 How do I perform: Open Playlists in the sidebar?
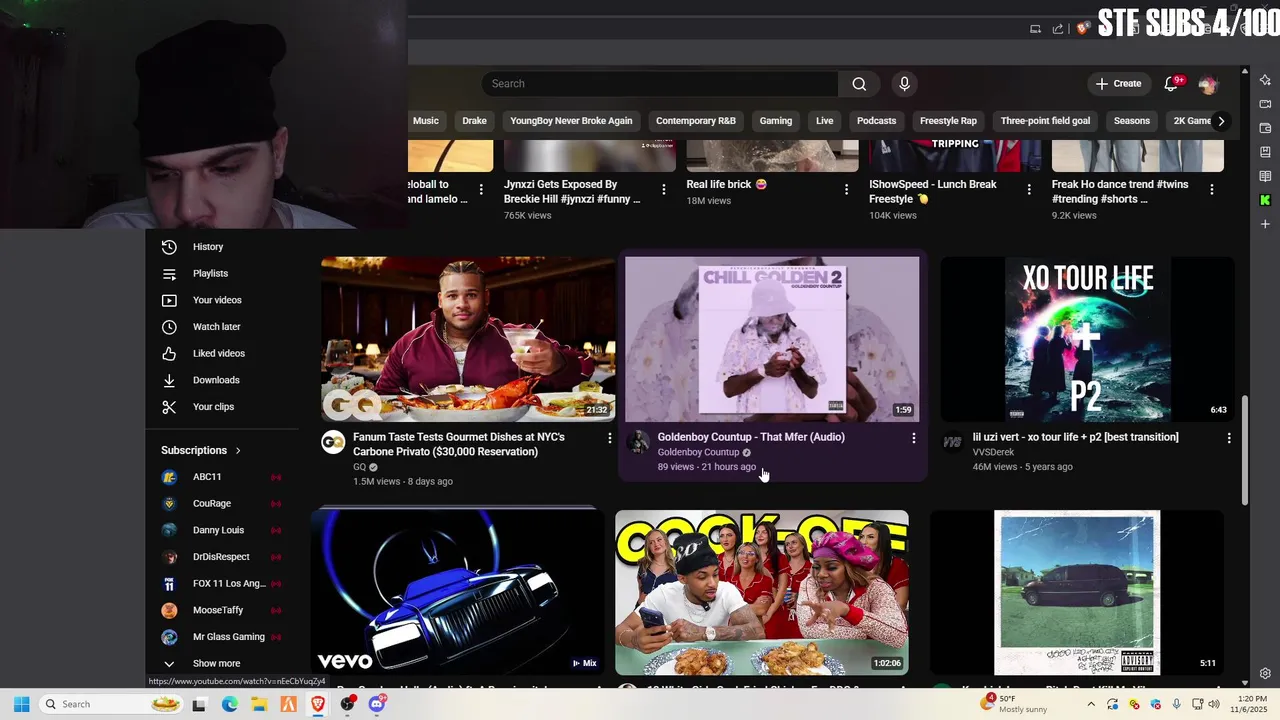pyautogui.click(x=220, y=273)
